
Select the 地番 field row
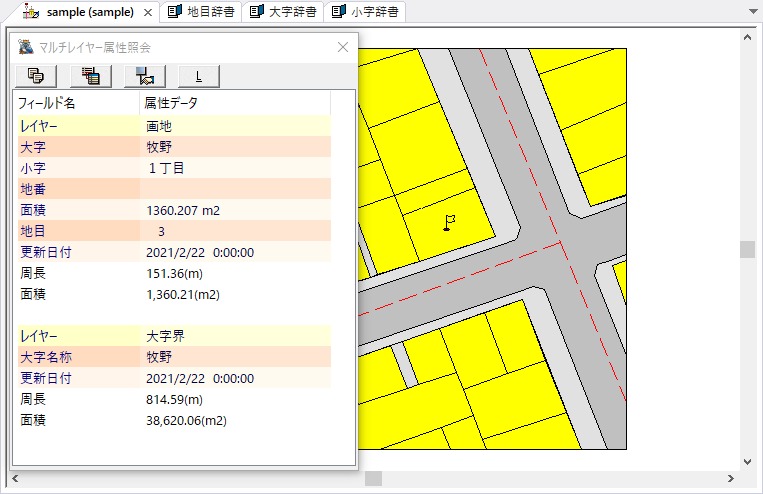174,189
